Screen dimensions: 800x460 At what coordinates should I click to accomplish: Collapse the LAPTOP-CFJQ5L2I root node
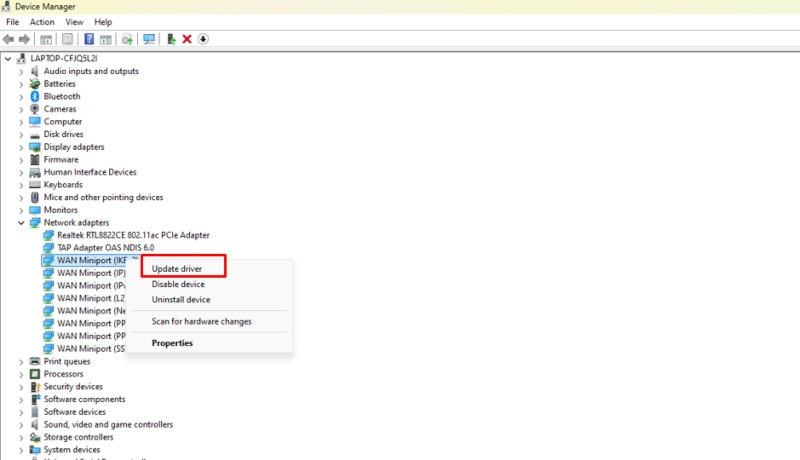[x=9, y=59]
